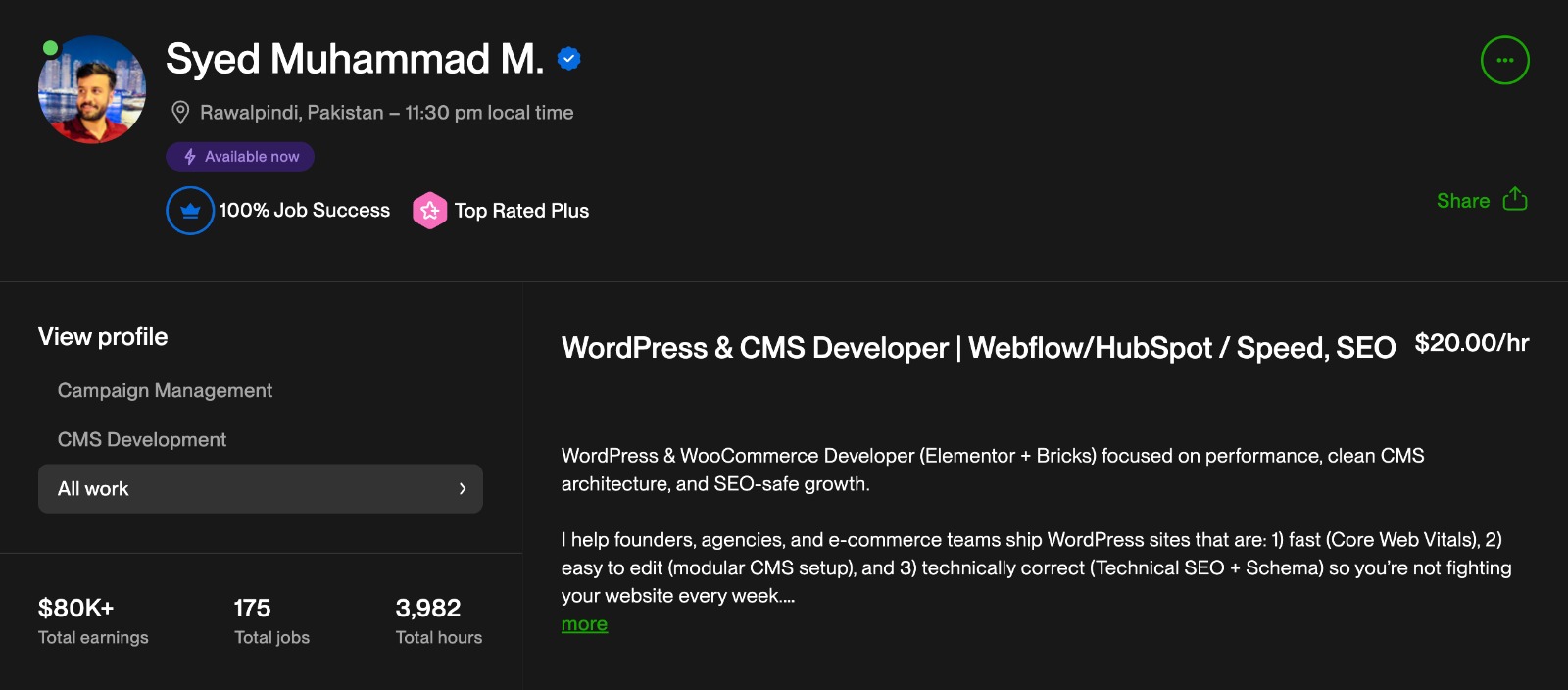Select Campaign Management profile
1568x690 pixels.
pos(165,390)
